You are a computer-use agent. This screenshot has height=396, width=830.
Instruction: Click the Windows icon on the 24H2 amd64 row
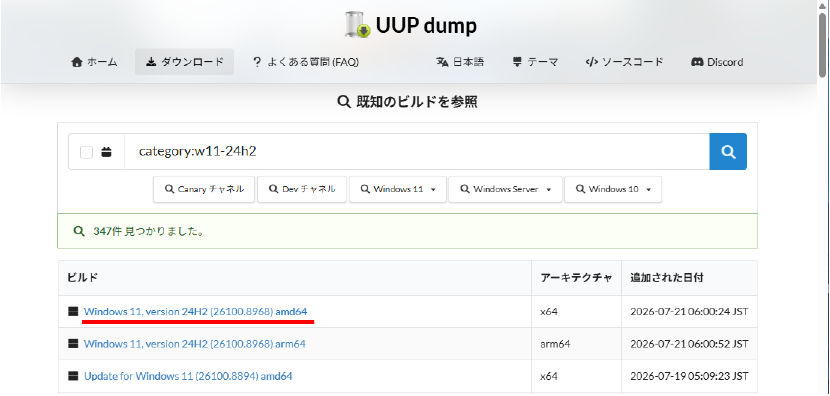pyautogui.click(x=73, y=312)
